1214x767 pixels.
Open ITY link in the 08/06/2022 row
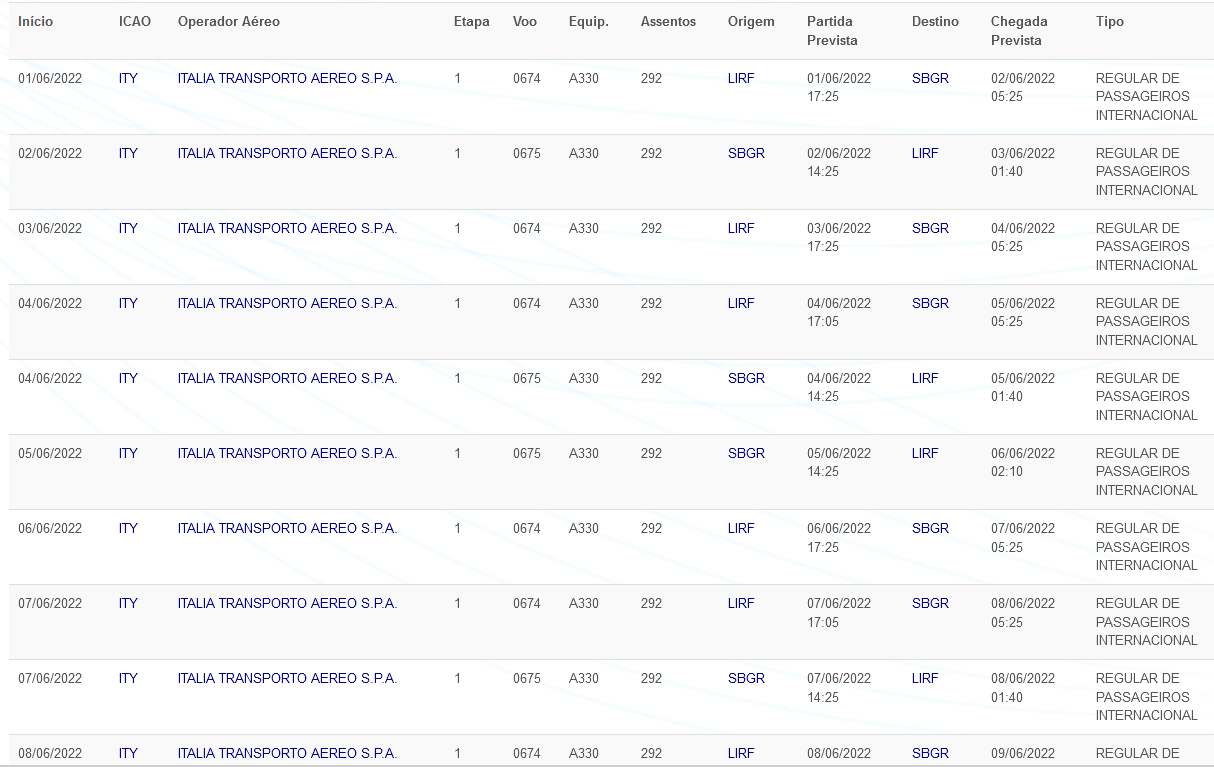tap(128, 753)
